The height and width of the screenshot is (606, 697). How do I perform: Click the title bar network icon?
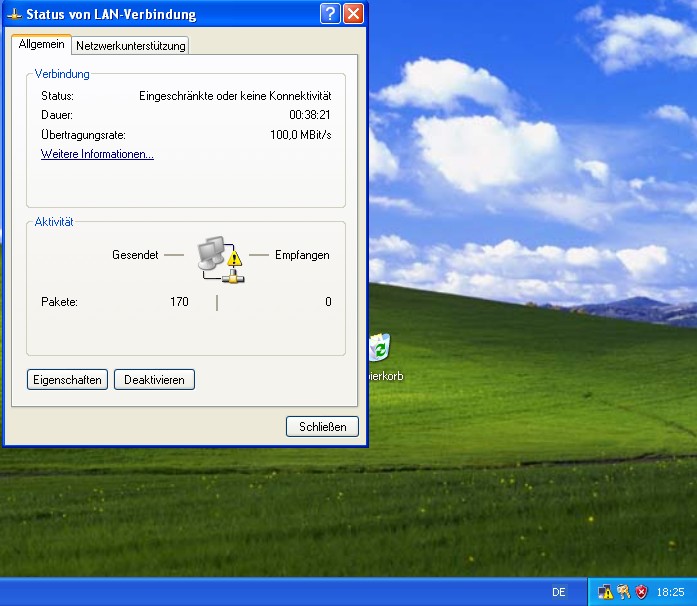pyautogui.click(x=14, y=14)
